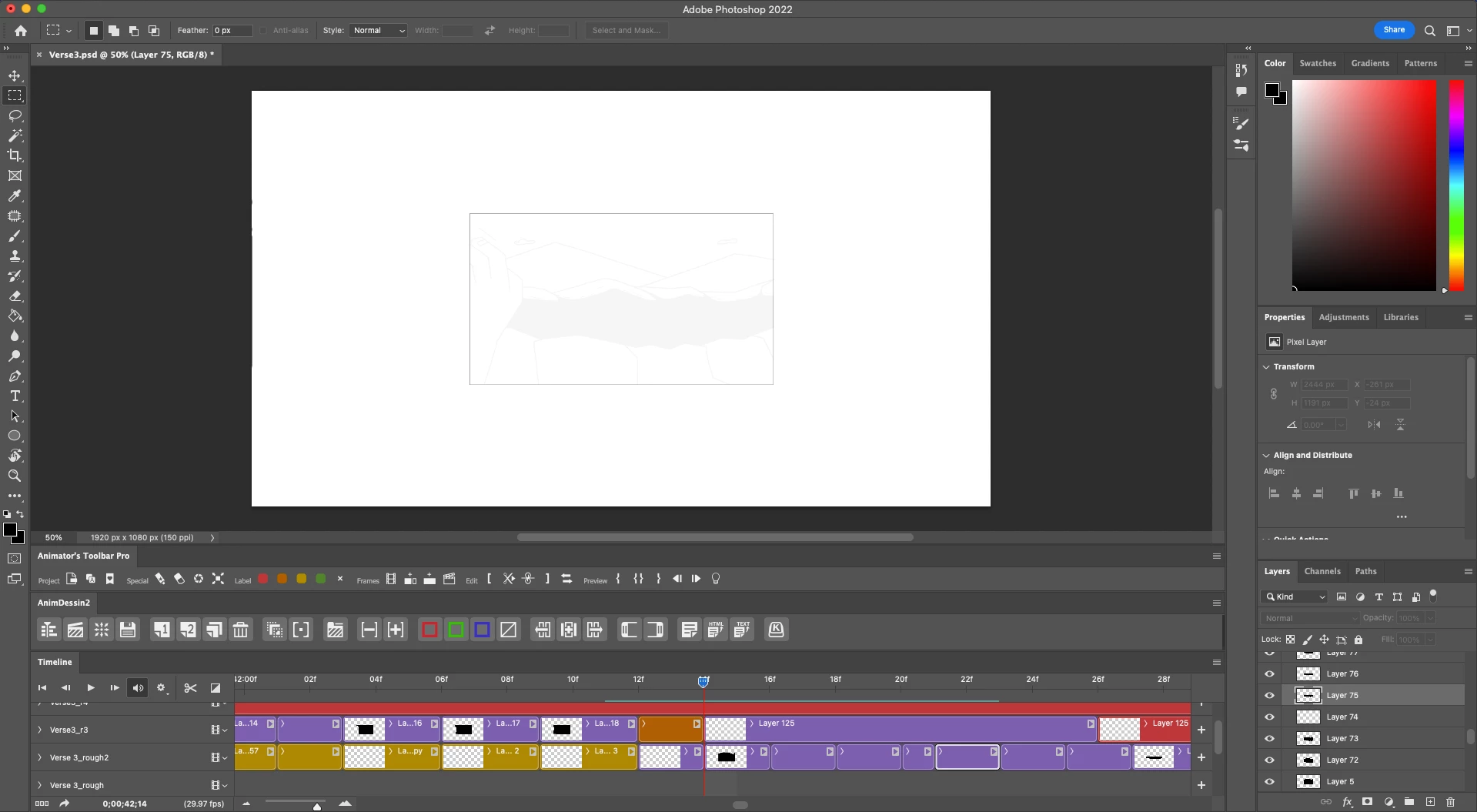Viewport: 1477px width, 812px height.
Task: Expand the Verse 3_rough timeline group
Action: (40, 785)
